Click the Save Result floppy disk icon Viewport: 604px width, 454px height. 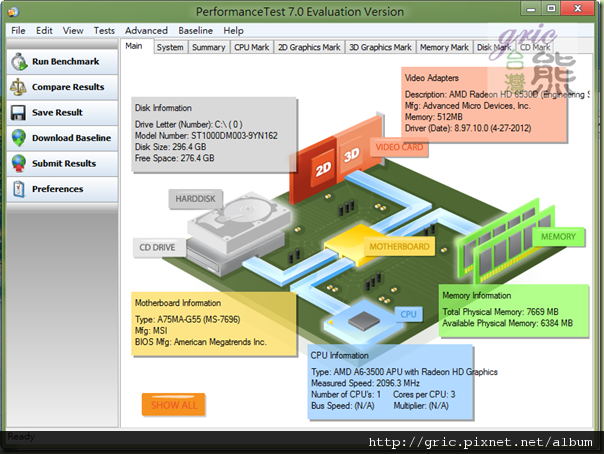(x=18, y=113)
